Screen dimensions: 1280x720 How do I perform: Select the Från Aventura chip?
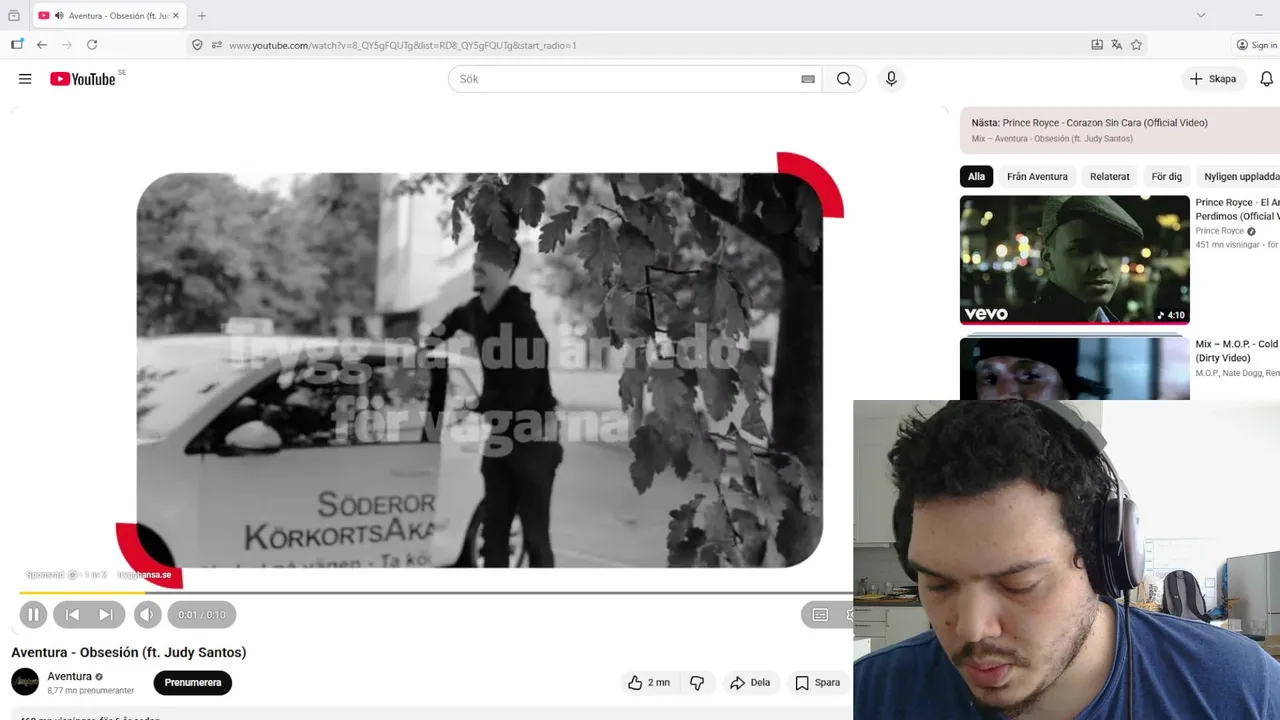(1037, 177)
